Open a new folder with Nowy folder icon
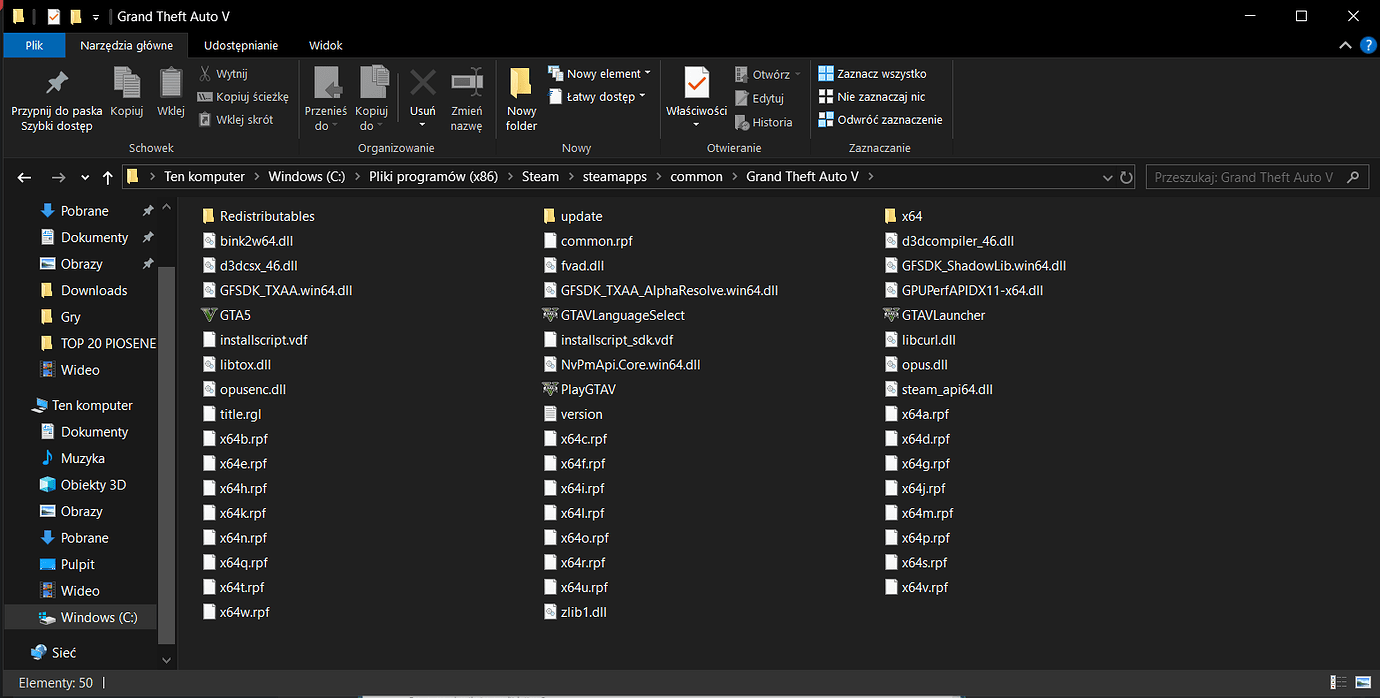 click(520, 99)
